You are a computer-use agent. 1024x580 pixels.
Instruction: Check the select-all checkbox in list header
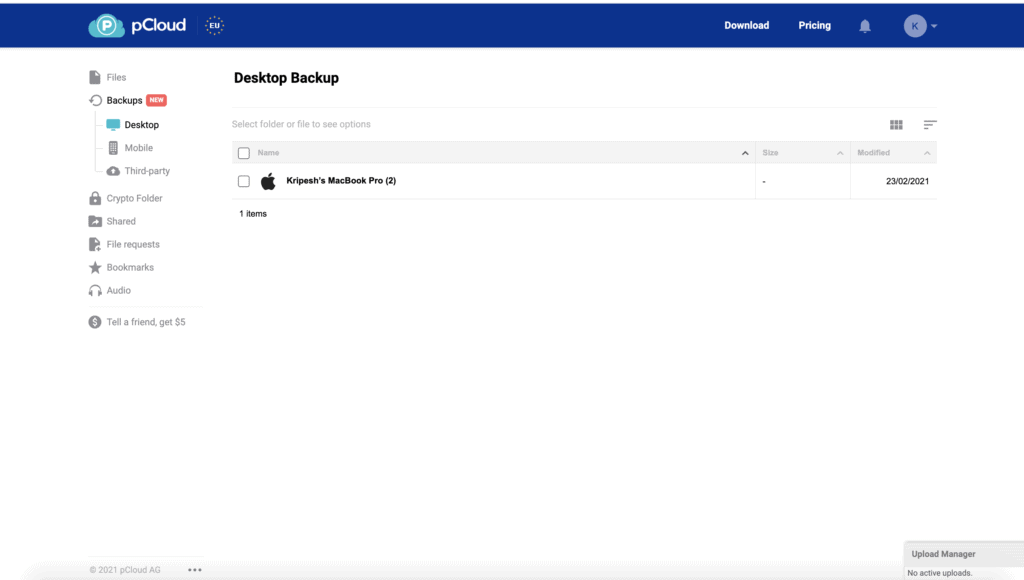[243, 152]
